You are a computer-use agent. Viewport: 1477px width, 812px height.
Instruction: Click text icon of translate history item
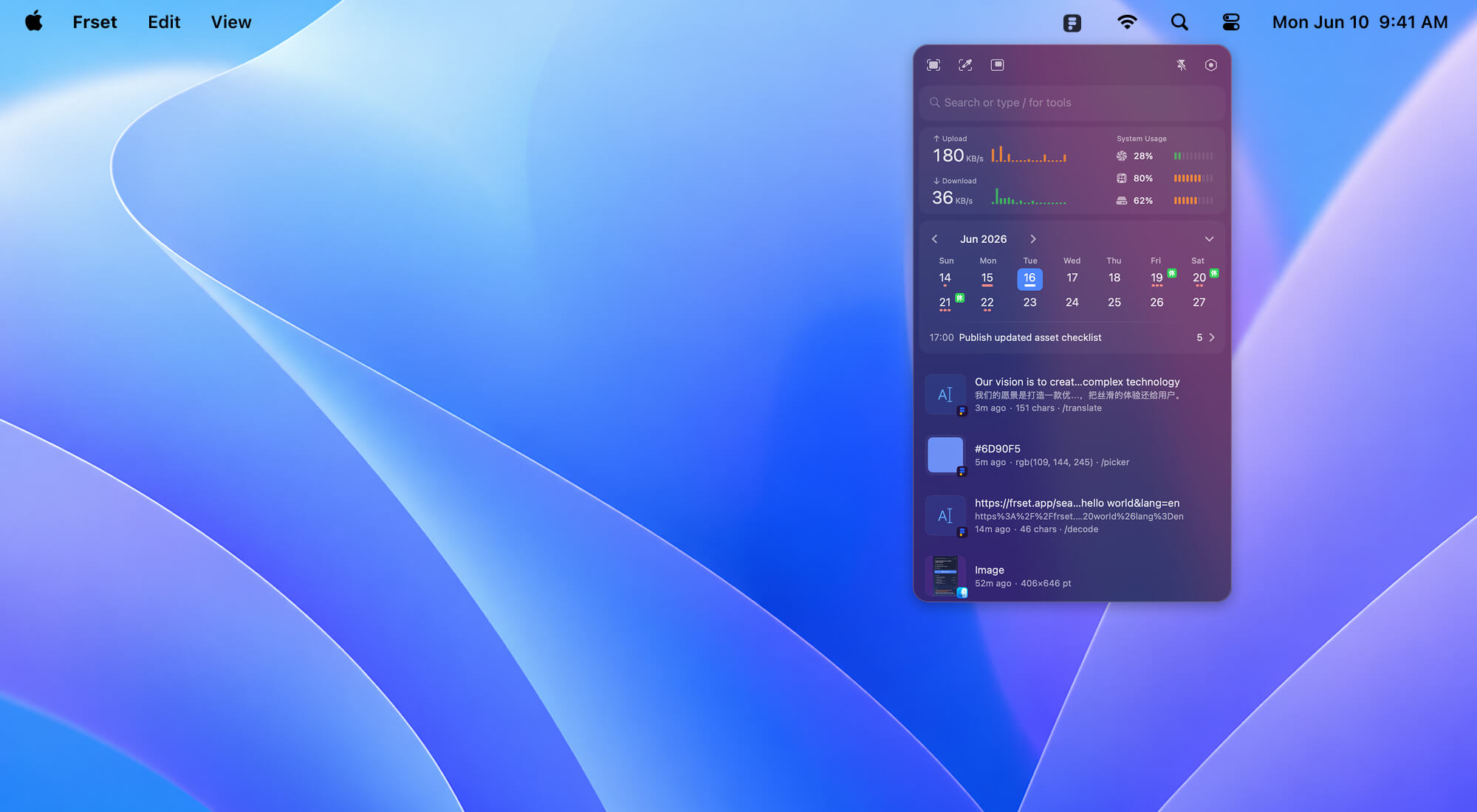pos(945,395)
